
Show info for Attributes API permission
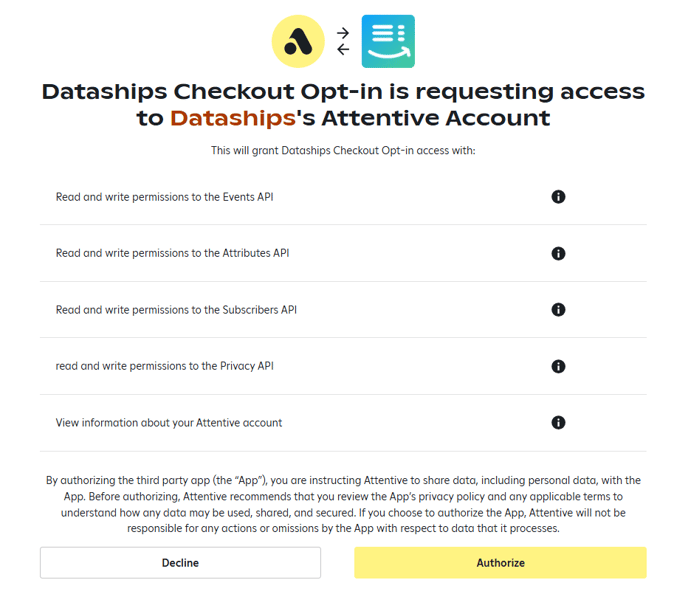coord(558,253)
